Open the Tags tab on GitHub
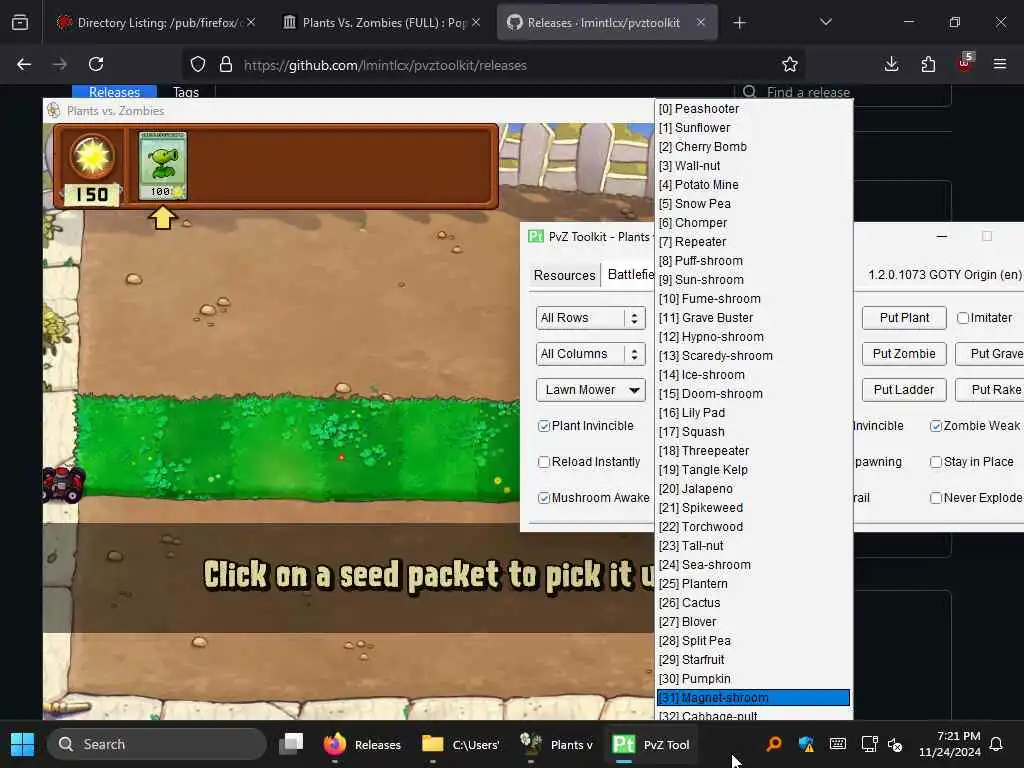 point(185,92)
